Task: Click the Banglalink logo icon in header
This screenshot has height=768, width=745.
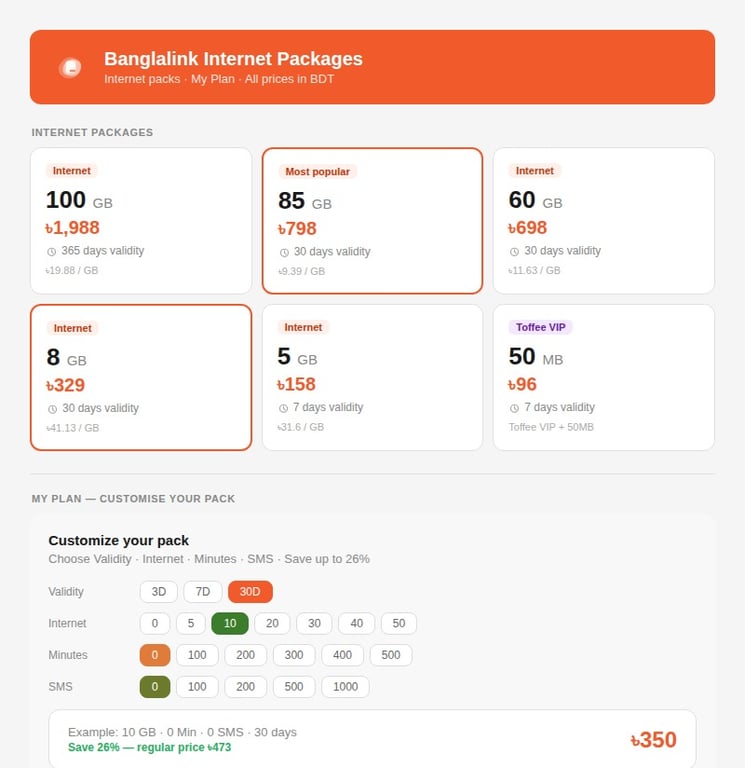Action: coord(70,68)
